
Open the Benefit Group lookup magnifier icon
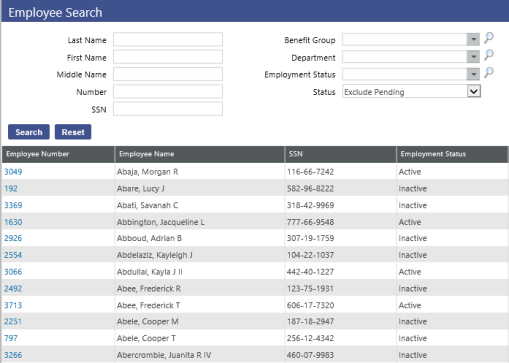pos(489,38)
